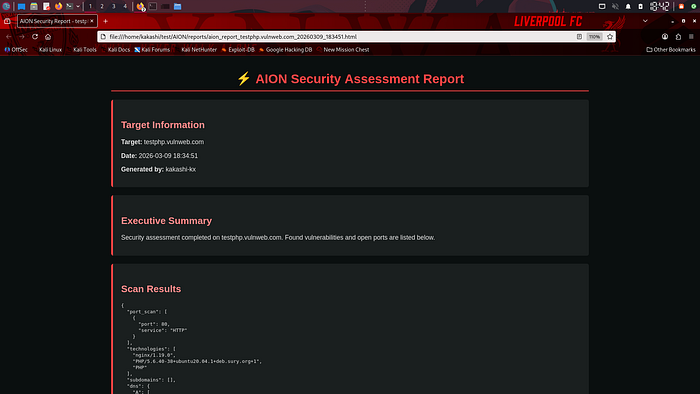Click the display tray icon

602,6
